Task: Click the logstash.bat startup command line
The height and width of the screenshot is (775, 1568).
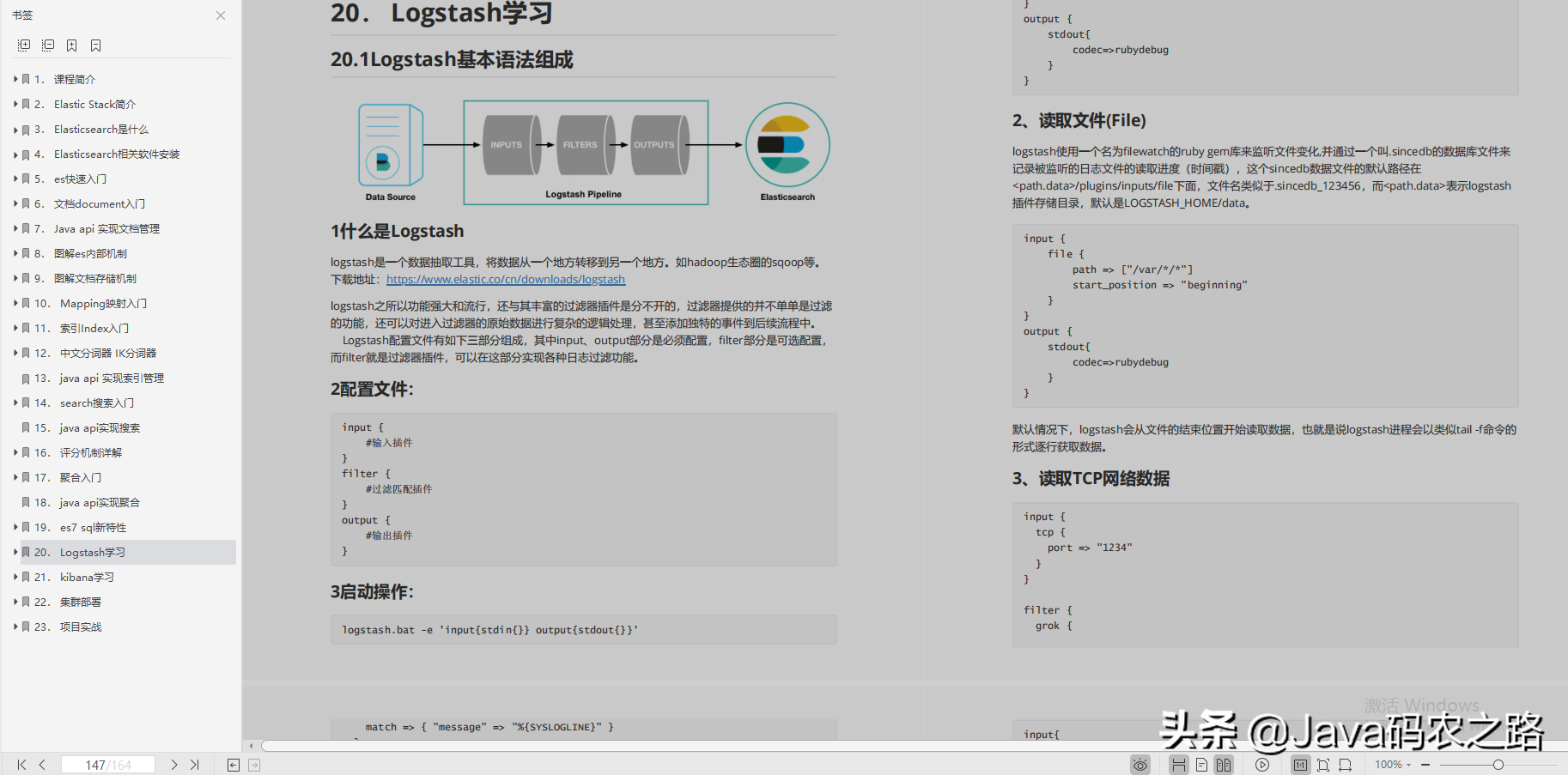Action: [x=490, y=630]
